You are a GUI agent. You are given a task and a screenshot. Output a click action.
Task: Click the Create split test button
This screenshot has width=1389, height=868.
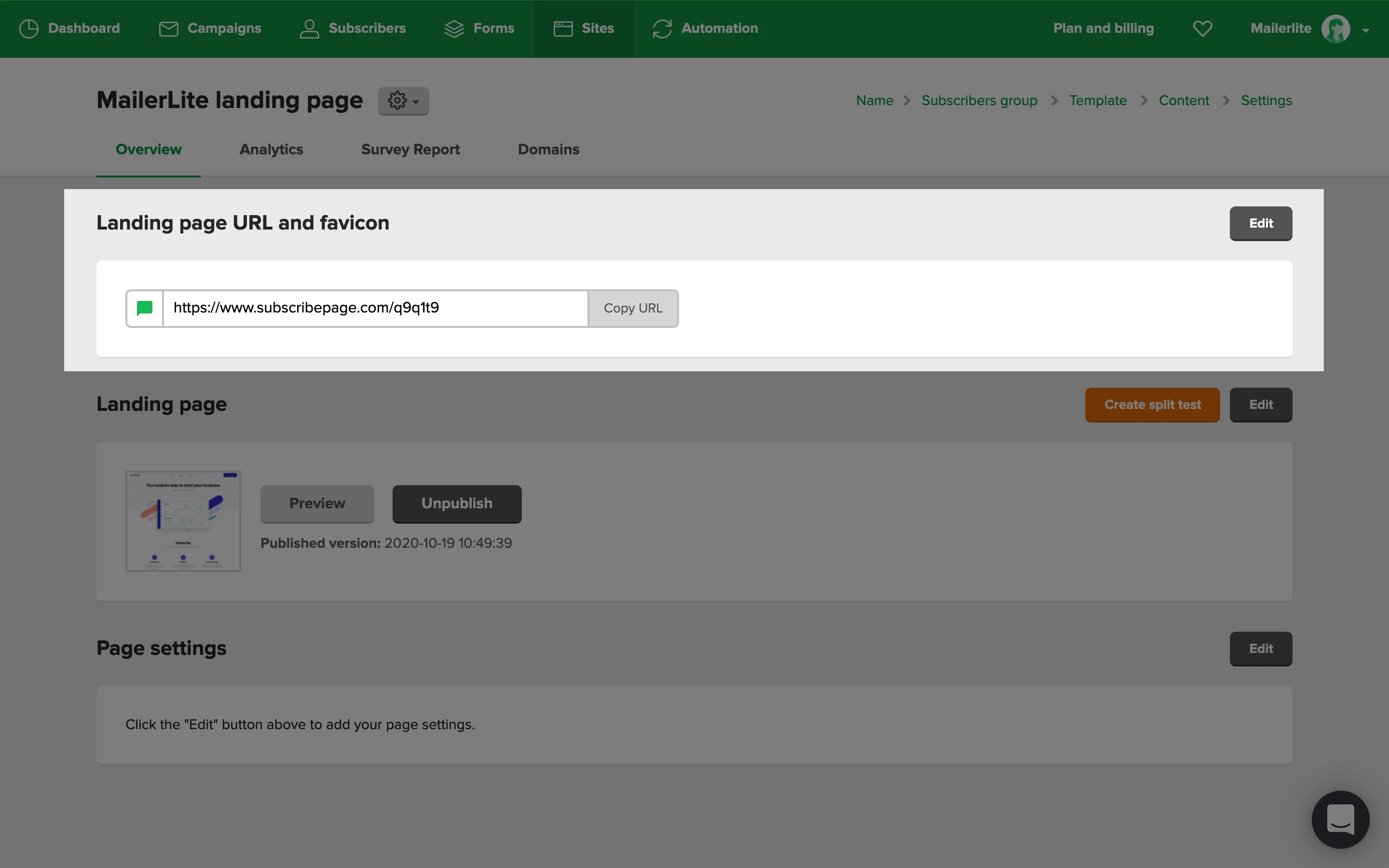pos(1152,405)
